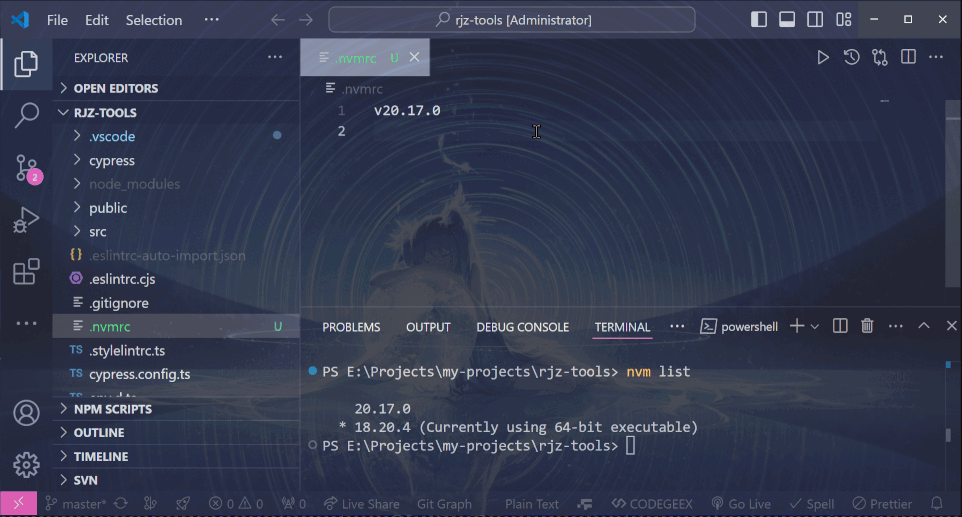The height and width of the screenshot is (517, 962).
Task: Toggle CODEGEEX in status bar
Action: pos(652,504)
